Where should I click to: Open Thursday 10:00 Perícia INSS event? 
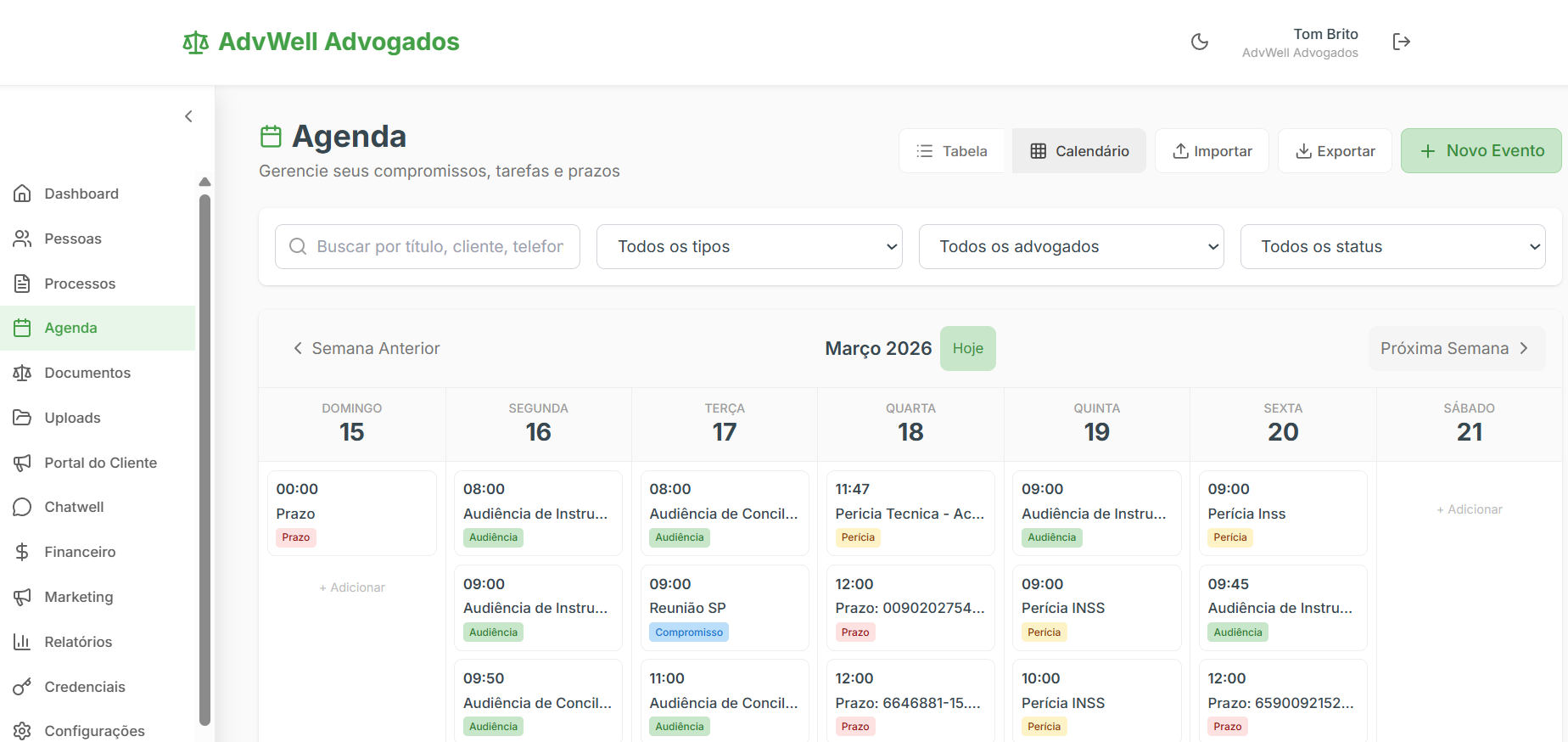pyautogui.click(x=1097, y=701)
